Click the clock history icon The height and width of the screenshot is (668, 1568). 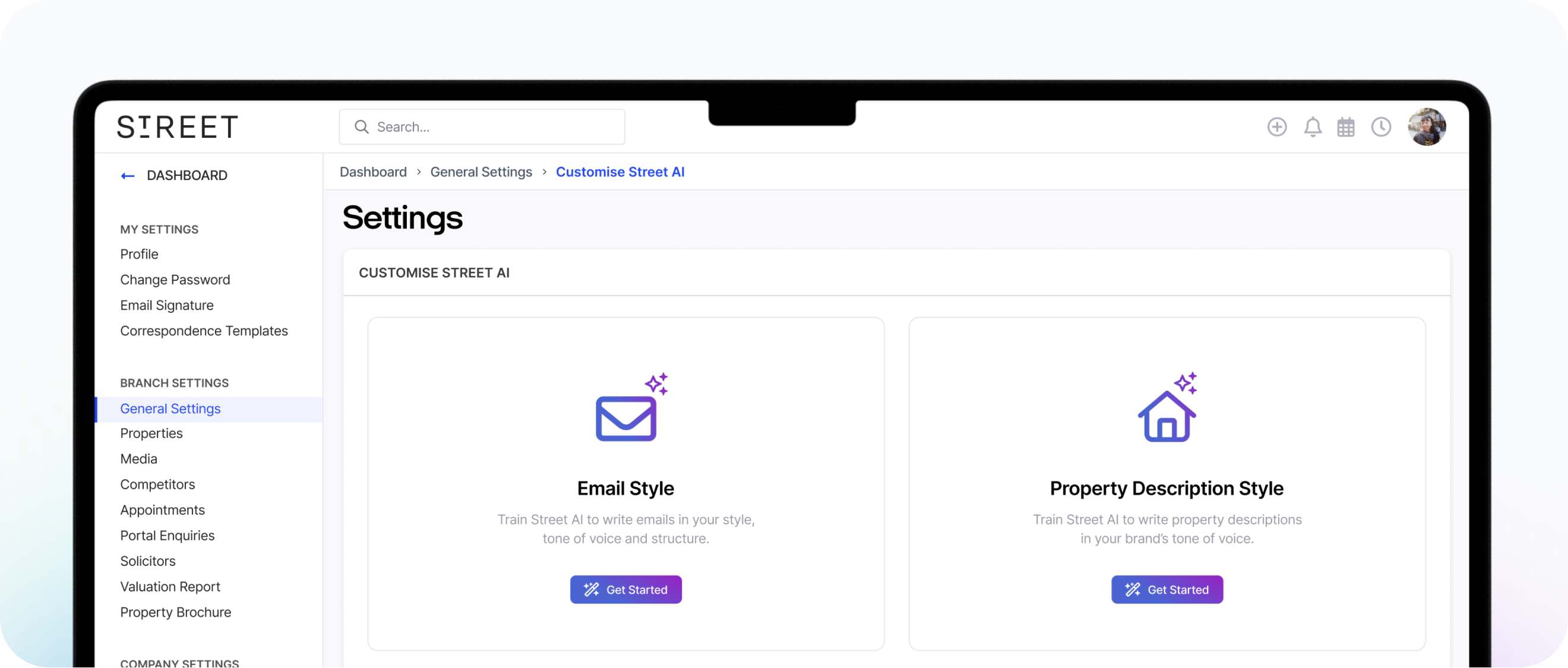(1380, 127)
